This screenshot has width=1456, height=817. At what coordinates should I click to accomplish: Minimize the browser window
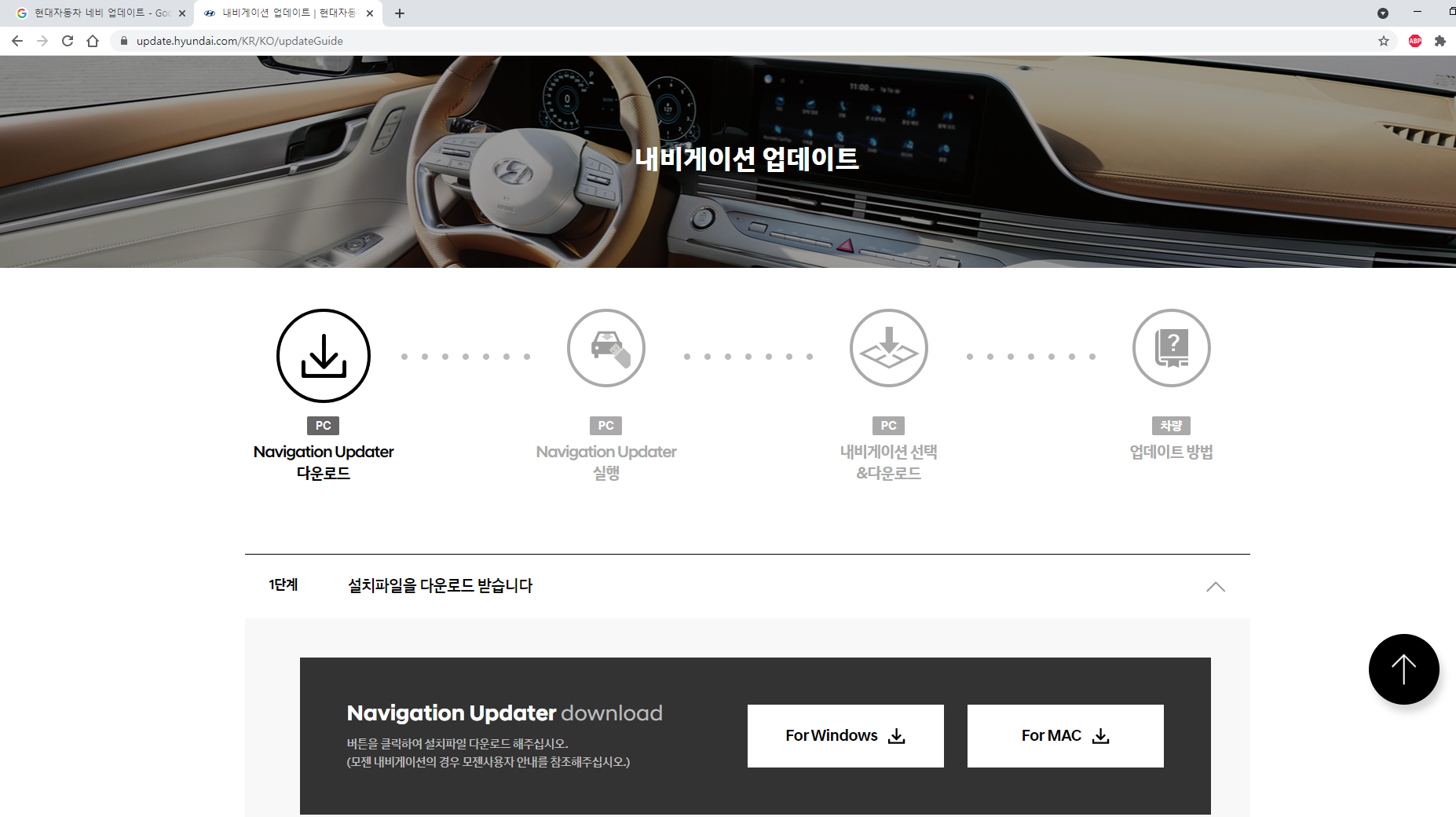(x=1418, y=11)
